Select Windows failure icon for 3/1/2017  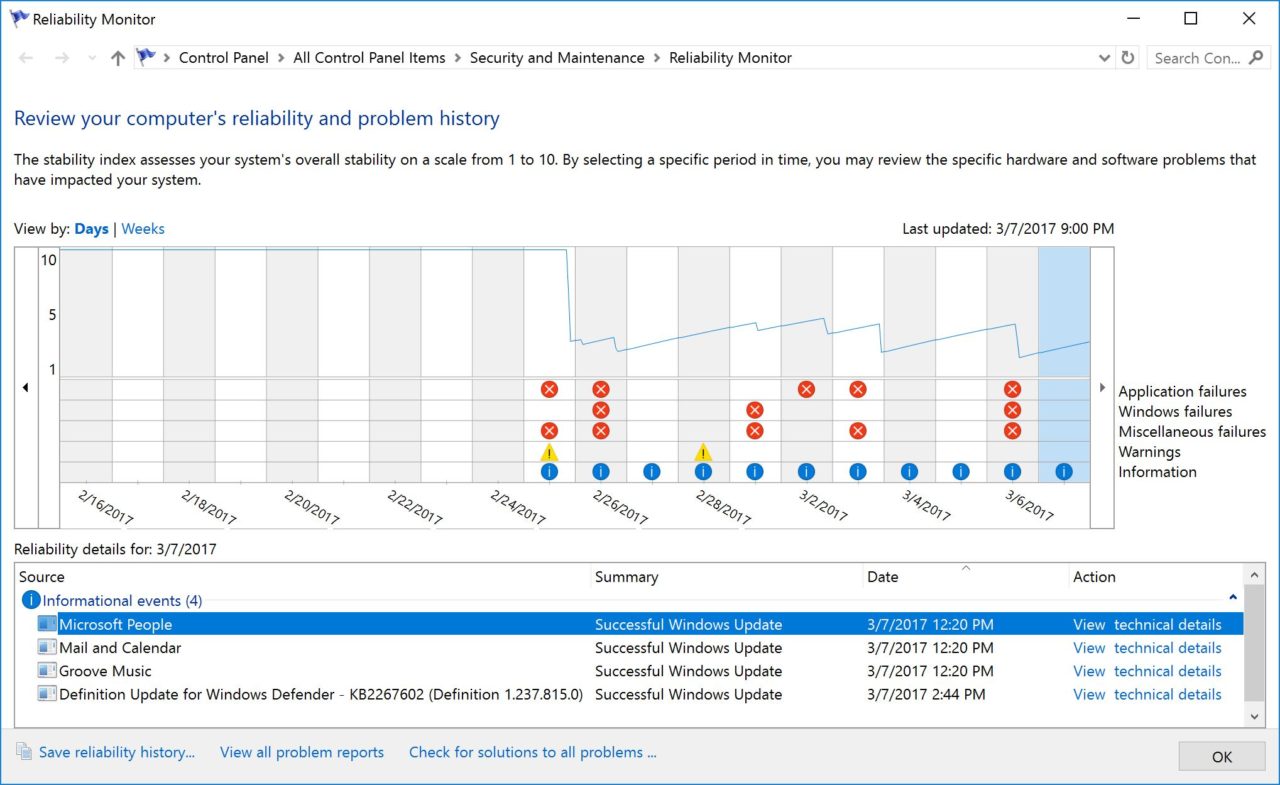755,410
